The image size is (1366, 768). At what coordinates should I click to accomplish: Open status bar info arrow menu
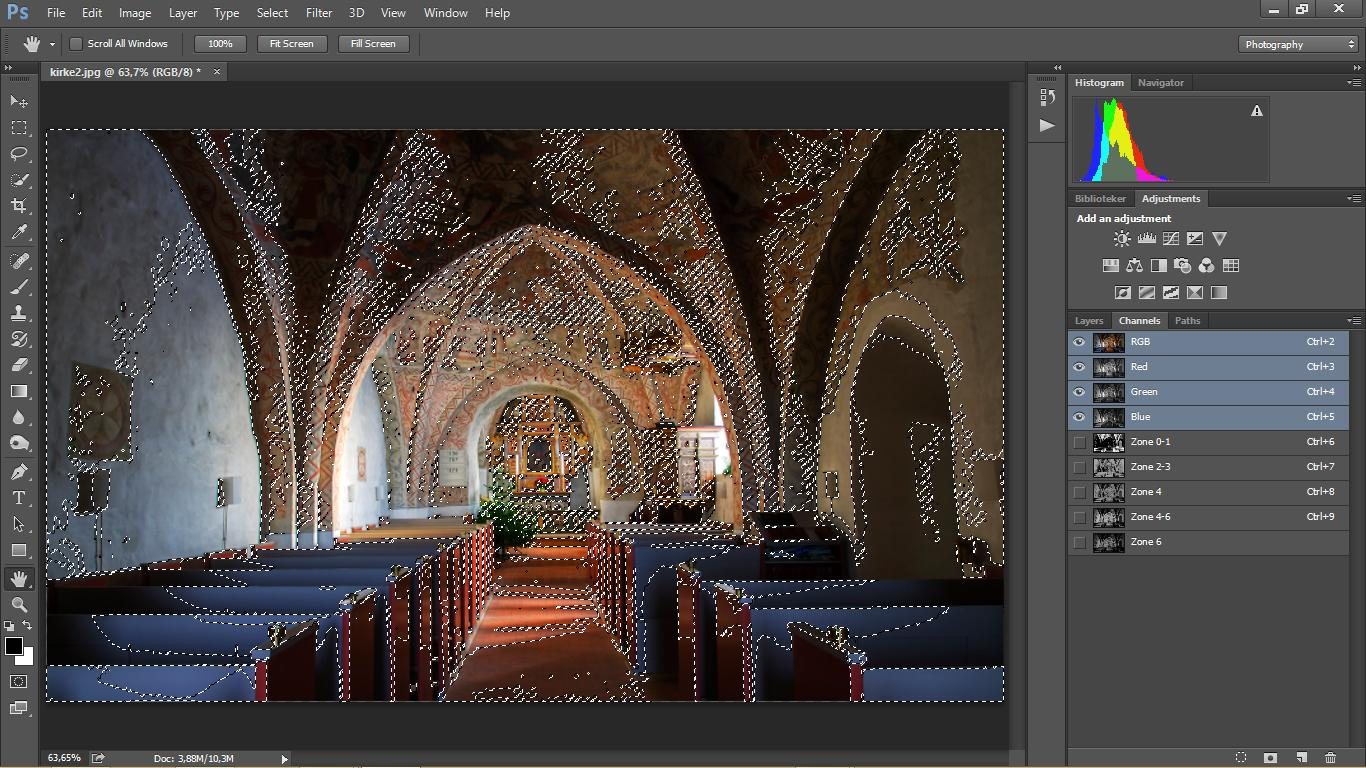pyautogui.click(x=284, y=759)
